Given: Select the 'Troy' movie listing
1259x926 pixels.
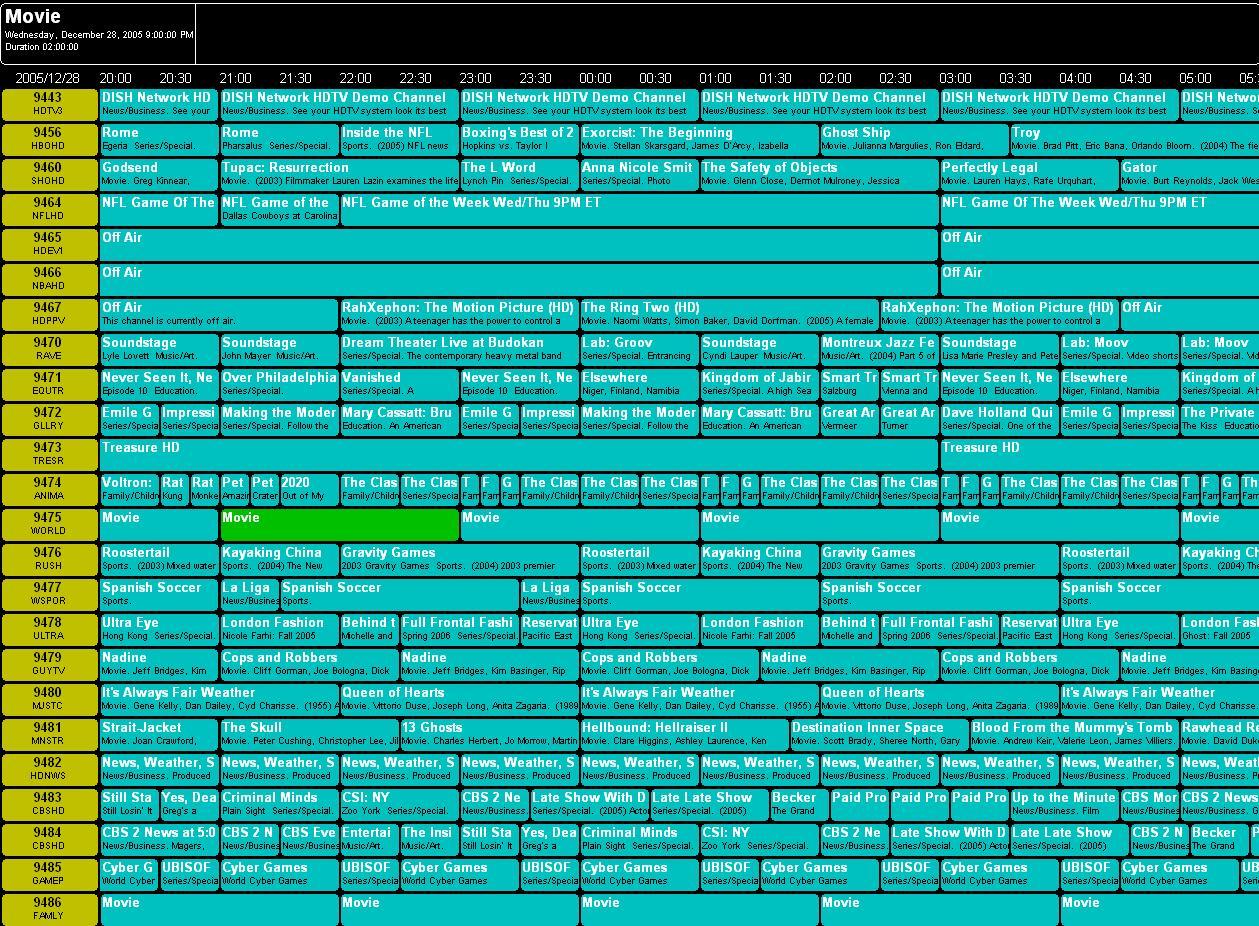Looking at the screenshot, I should [1135, 140].
